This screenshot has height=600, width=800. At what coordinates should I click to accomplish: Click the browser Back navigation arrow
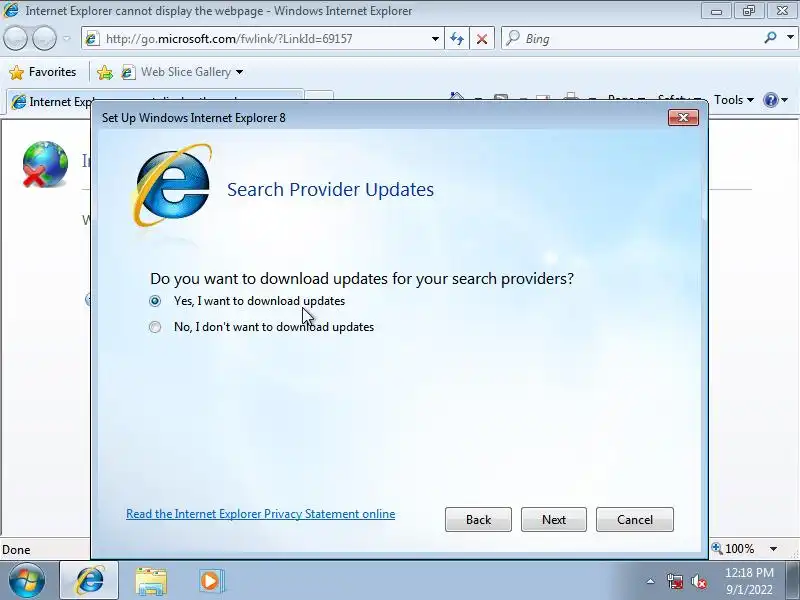tap(15, 38)
